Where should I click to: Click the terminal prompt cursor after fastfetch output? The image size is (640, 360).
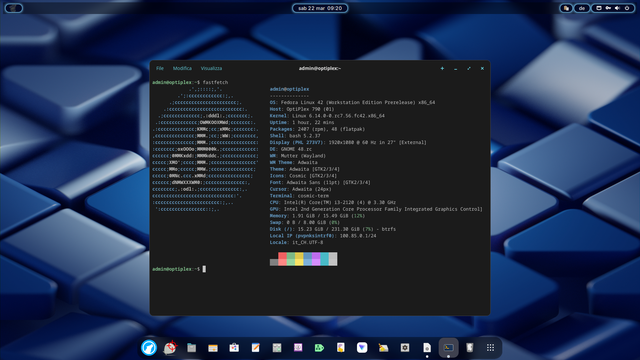[x=204, y=269]
